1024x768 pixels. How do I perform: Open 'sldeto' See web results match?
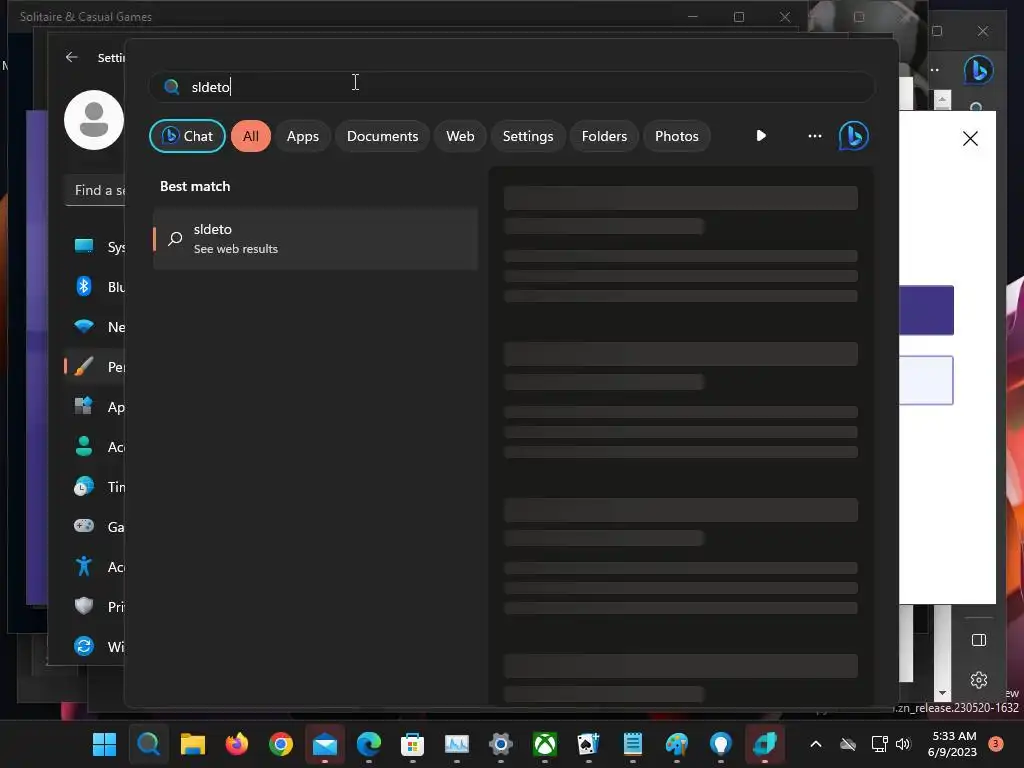(315, 239)
